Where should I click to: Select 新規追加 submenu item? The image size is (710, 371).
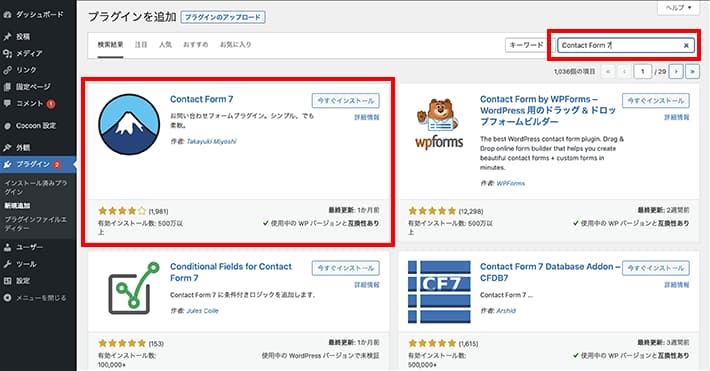click(x=17, y=206)
